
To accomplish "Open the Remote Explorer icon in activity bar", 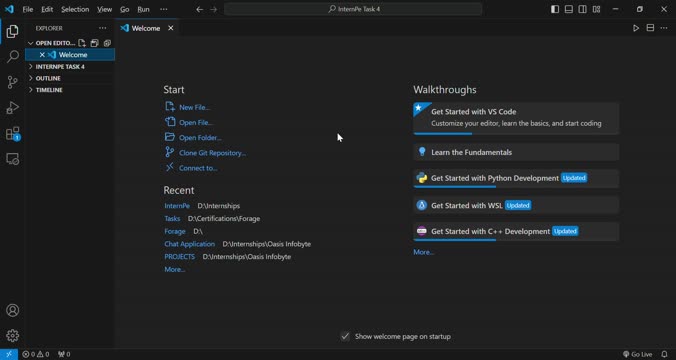I will click(13, 159).
